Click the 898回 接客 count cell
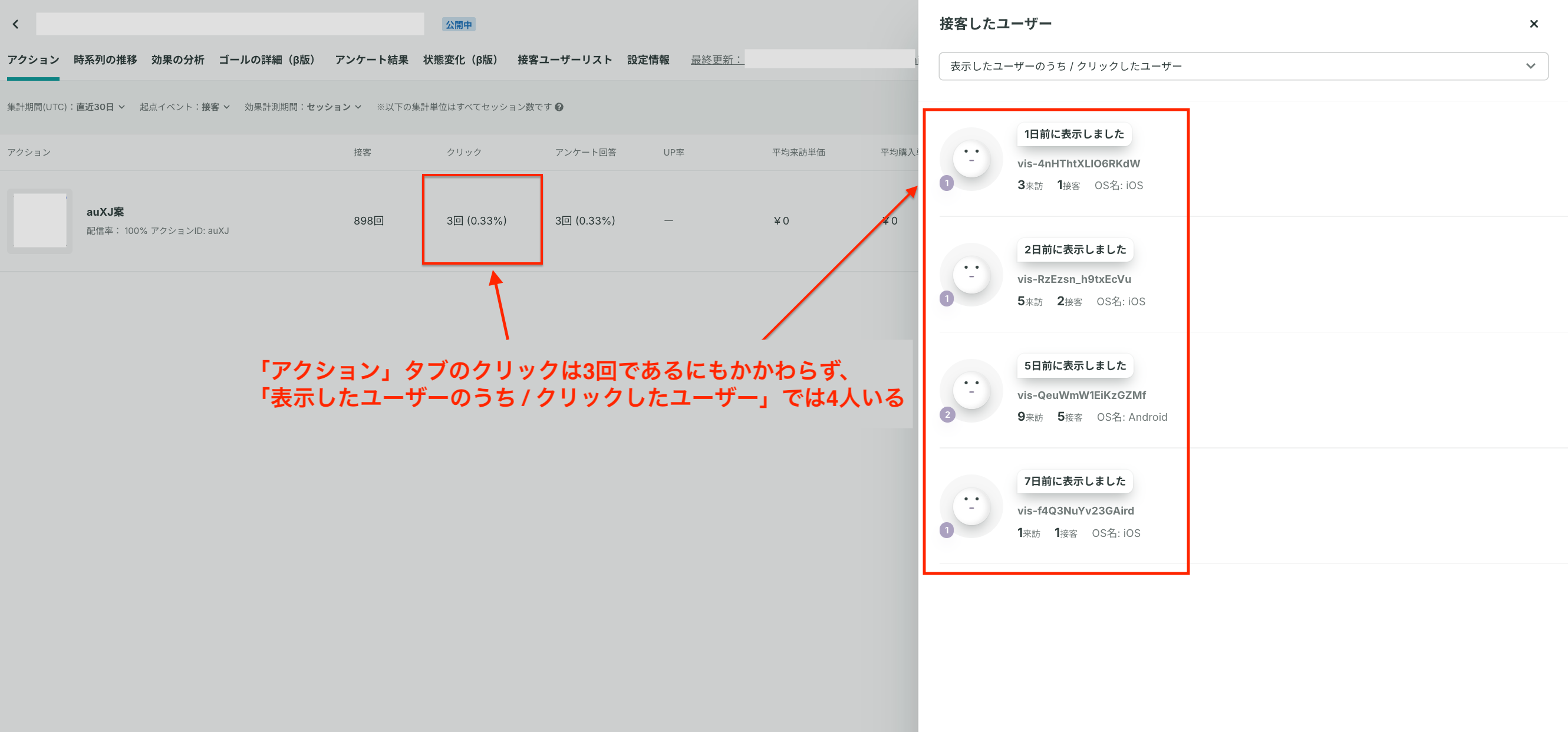This screenshot has width=1568, height=732. [x=369, y=221]
